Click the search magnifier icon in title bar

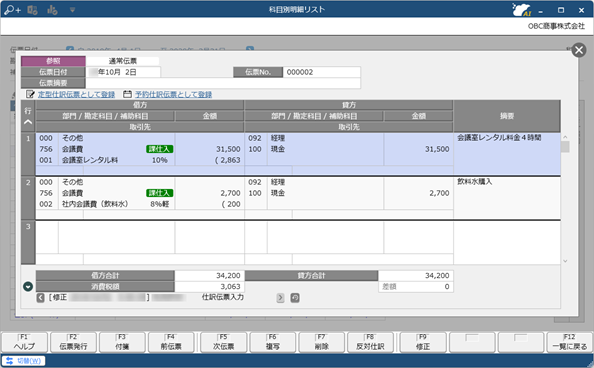tap(12, 10)
